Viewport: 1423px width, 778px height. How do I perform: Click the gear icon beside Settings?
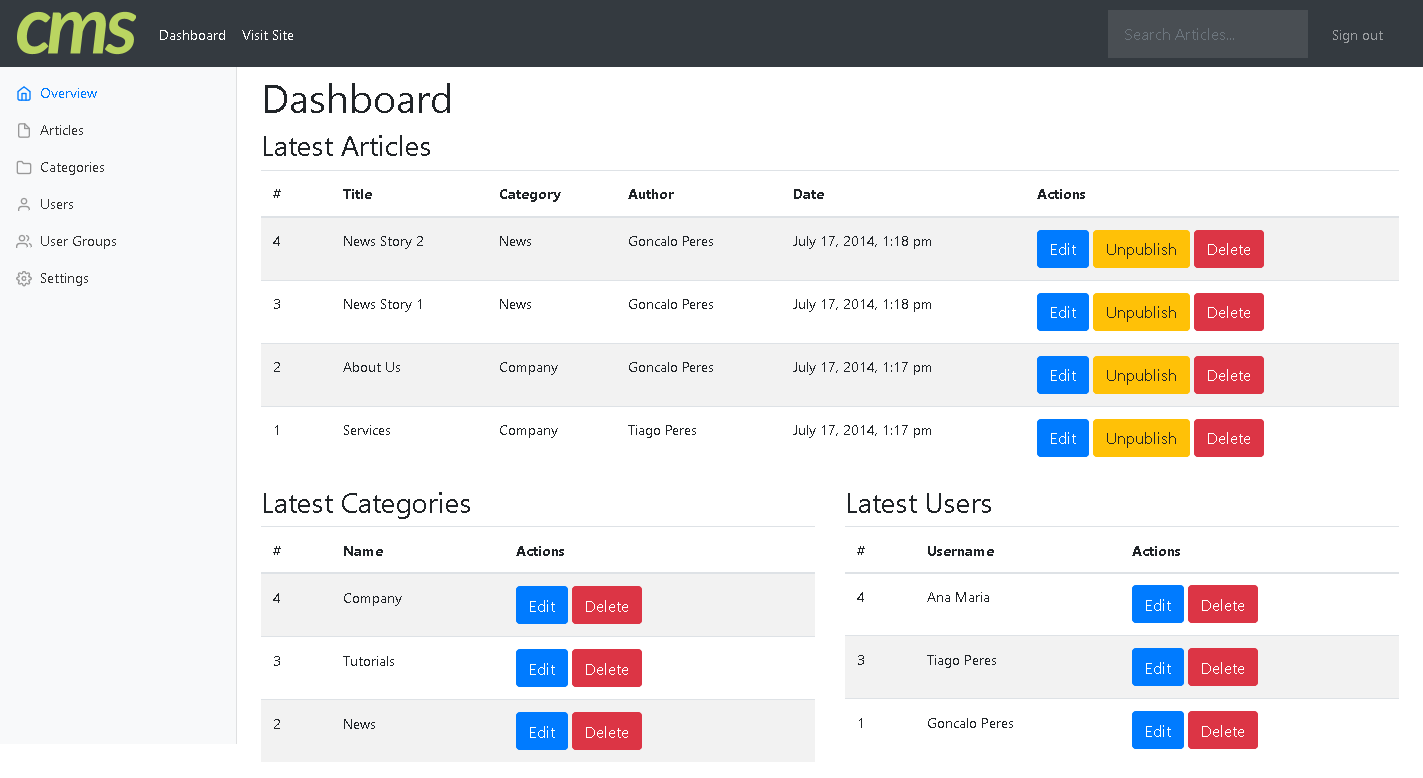point(24,279)
